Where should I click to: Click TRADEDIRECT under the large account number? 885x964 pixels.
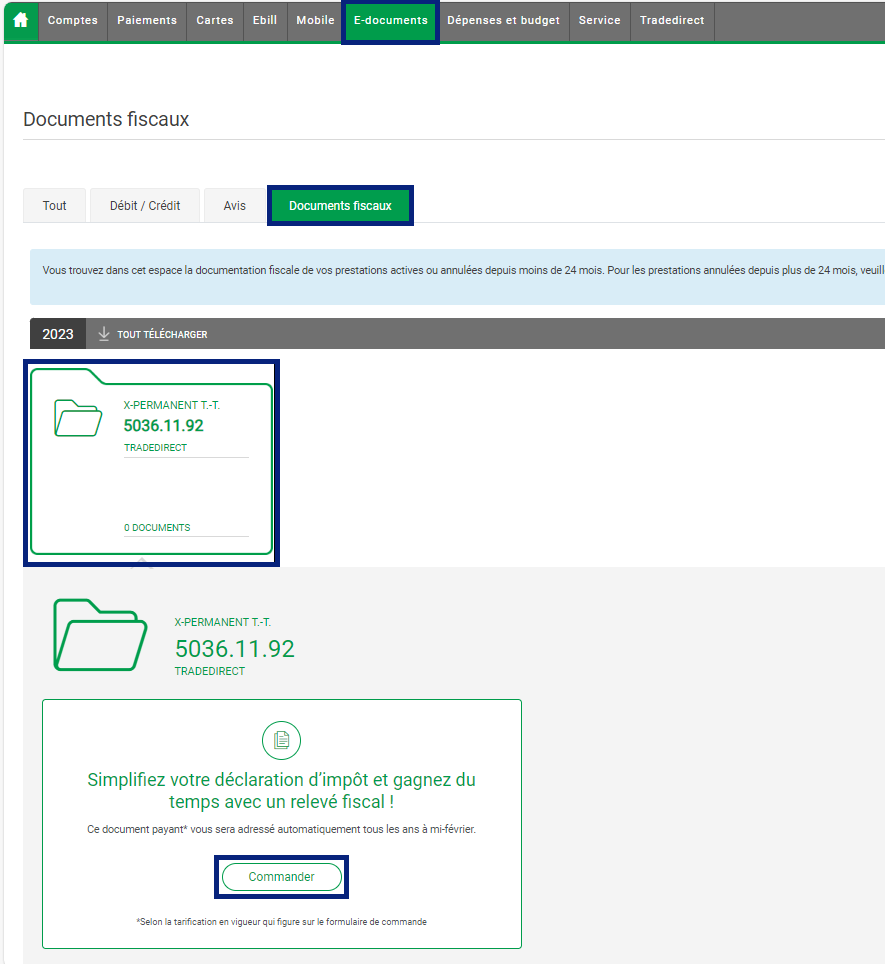(x=210, y=671)
